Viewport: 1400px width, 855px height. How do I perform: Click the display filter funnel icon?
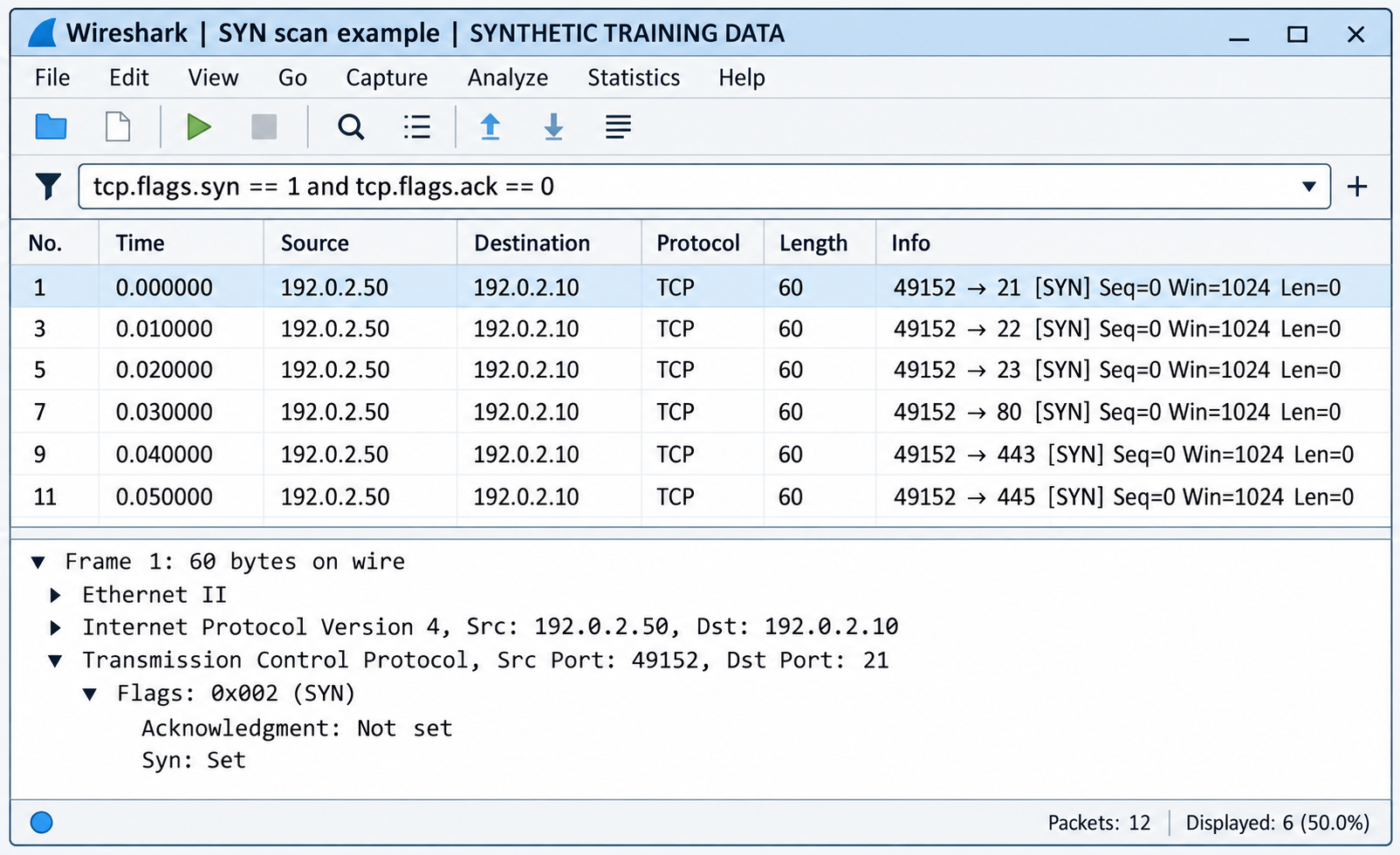[48, 186]
